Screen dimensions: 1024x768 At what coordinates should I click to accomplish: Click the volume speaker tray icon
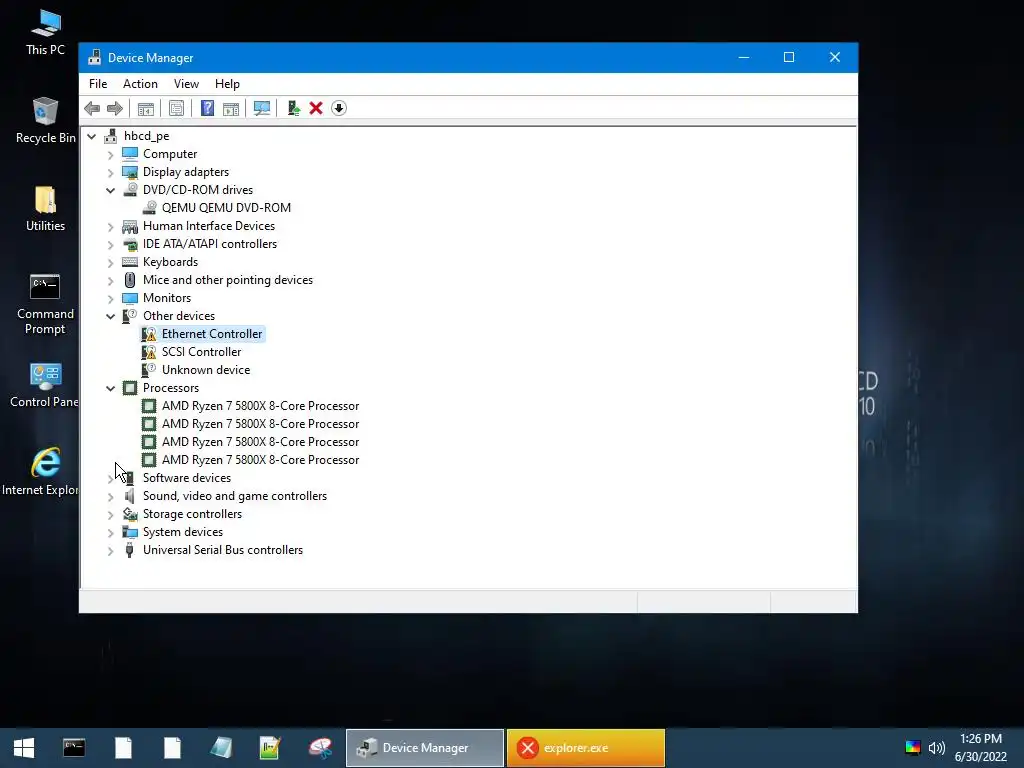(937, 748)
